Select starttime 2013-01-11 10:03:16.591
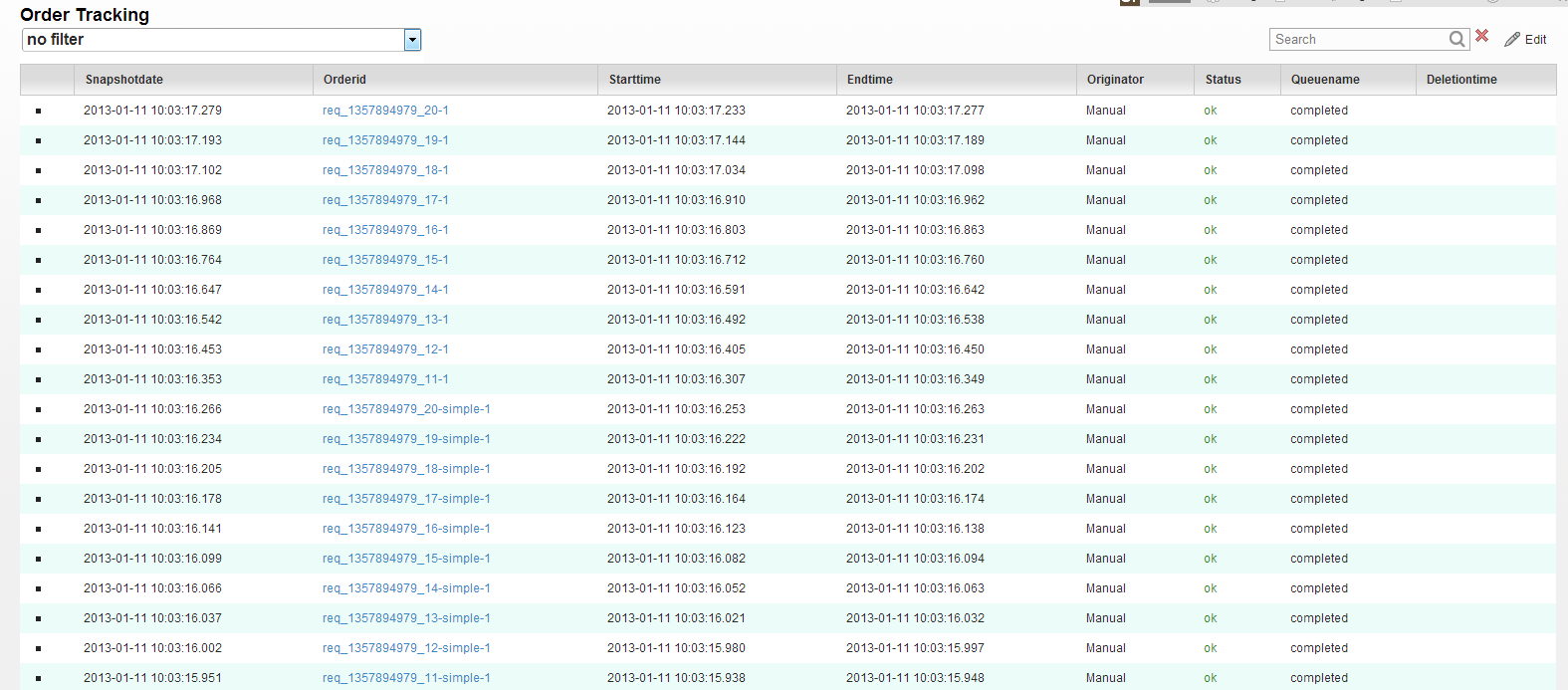Viewport: 1568px width, 690px height. (x=676, y=290)
